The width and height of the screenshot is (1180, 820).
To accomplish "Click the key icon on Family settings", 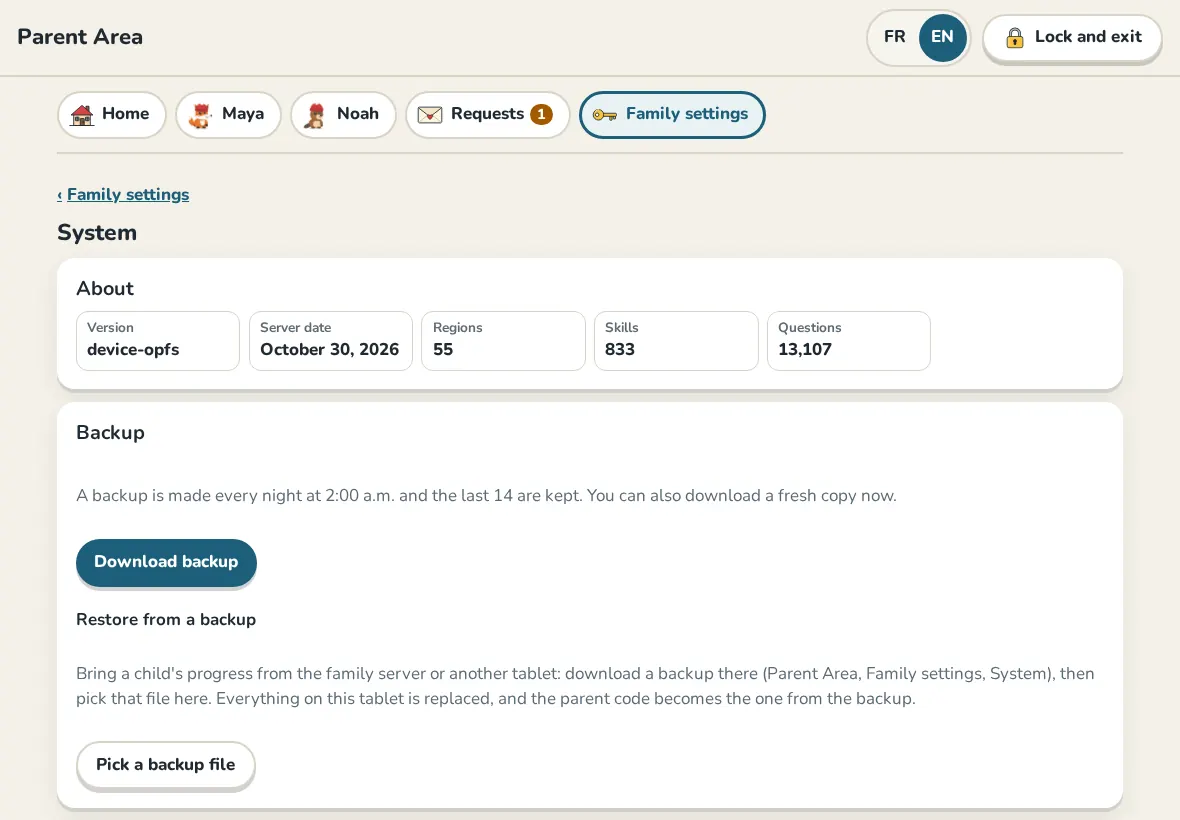I will point(604,114).
